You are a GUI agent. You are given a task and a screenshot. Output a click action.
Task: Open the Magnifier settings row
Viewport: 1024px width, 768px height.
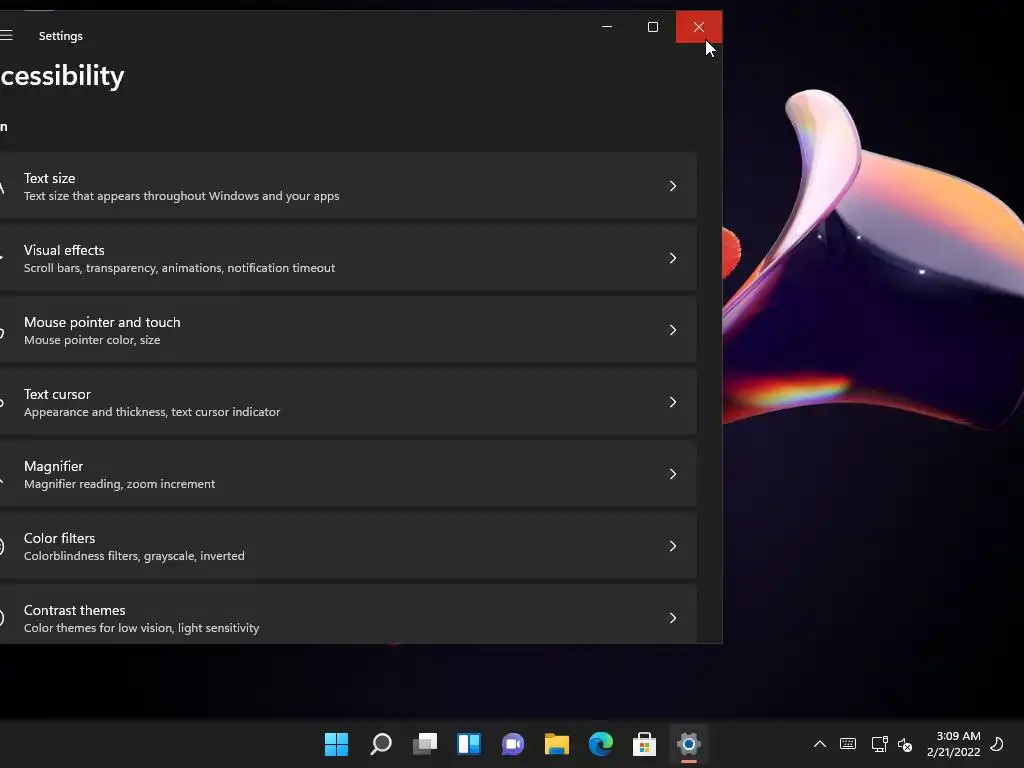point(348,473)
